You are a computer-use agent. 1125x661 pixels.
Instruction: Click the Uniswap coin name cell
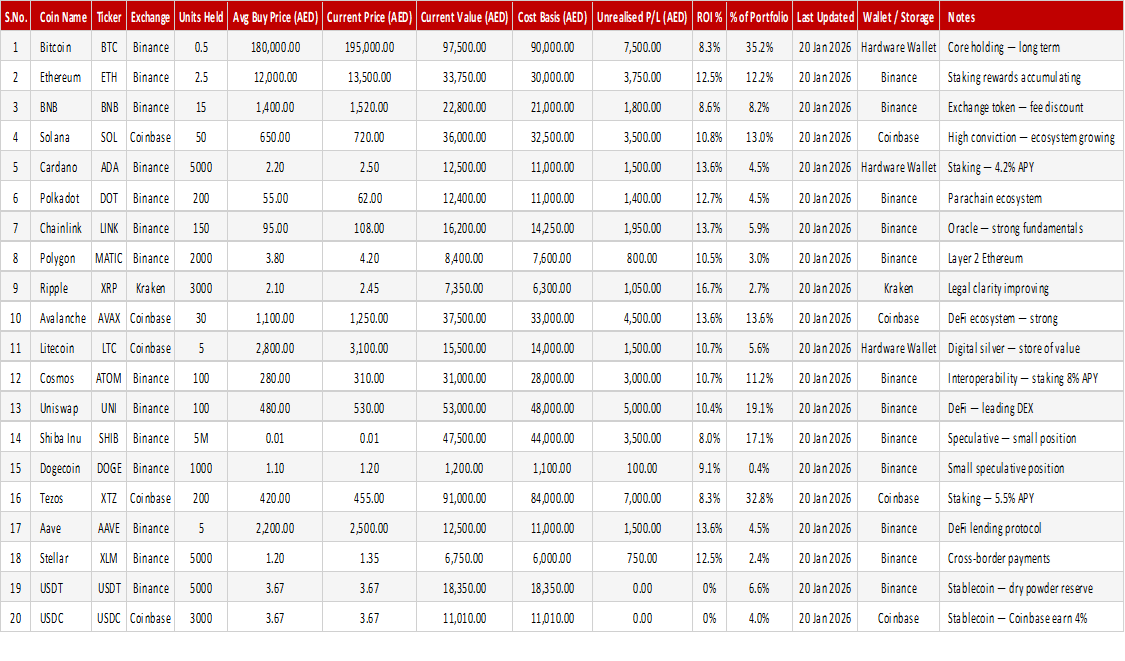pyautogui.click(x=59, y=408)
